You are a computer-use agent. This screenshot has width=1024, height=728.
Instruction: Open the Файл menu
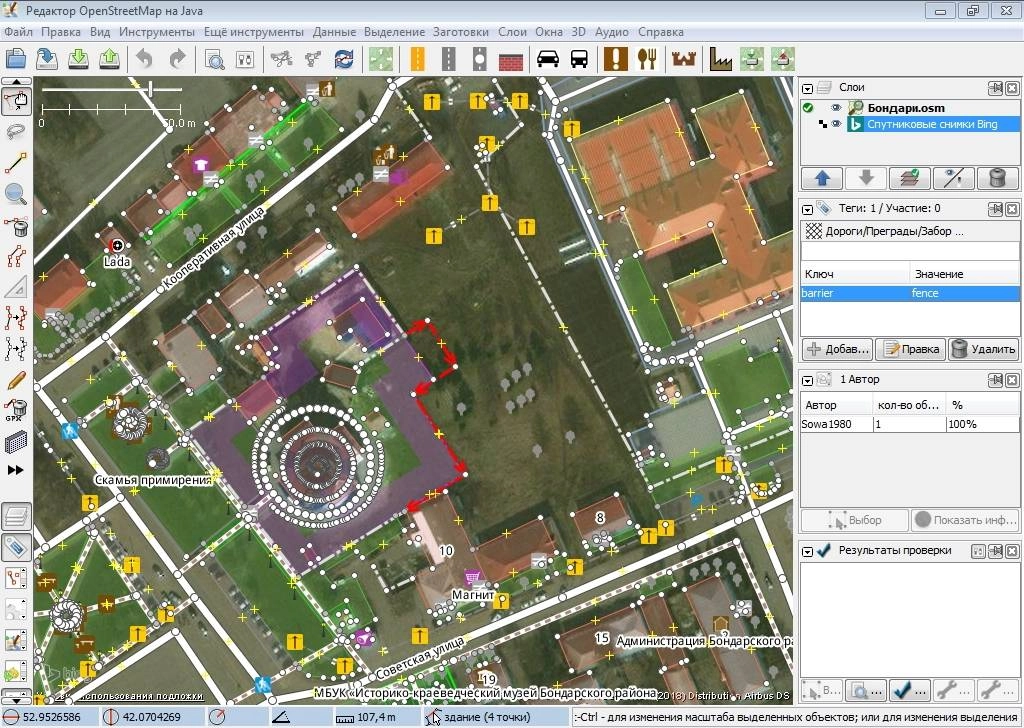pyautogui.click(x=18, y=32)
